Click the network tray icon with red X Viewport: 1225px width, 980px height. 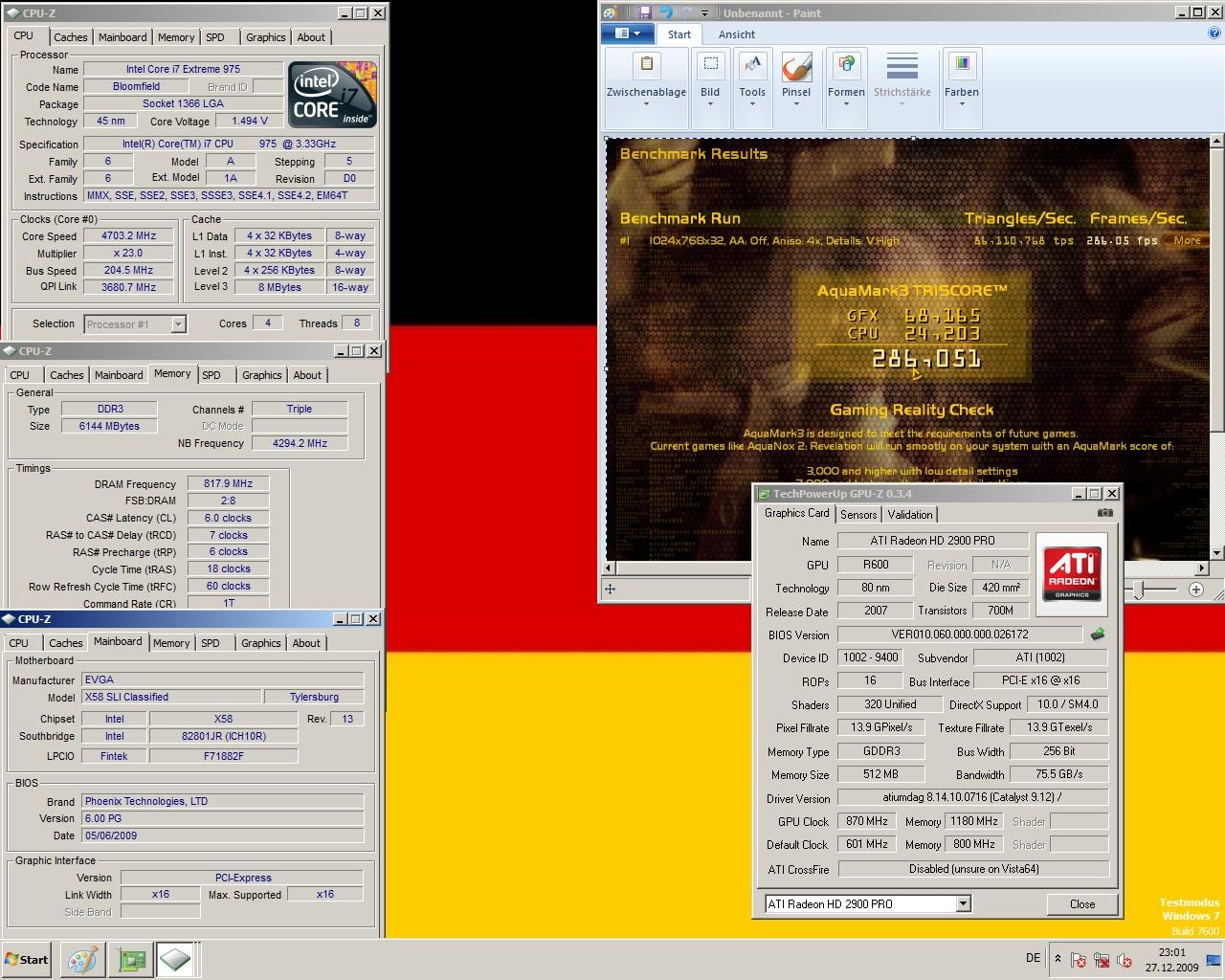click(x=1102, y=960)
